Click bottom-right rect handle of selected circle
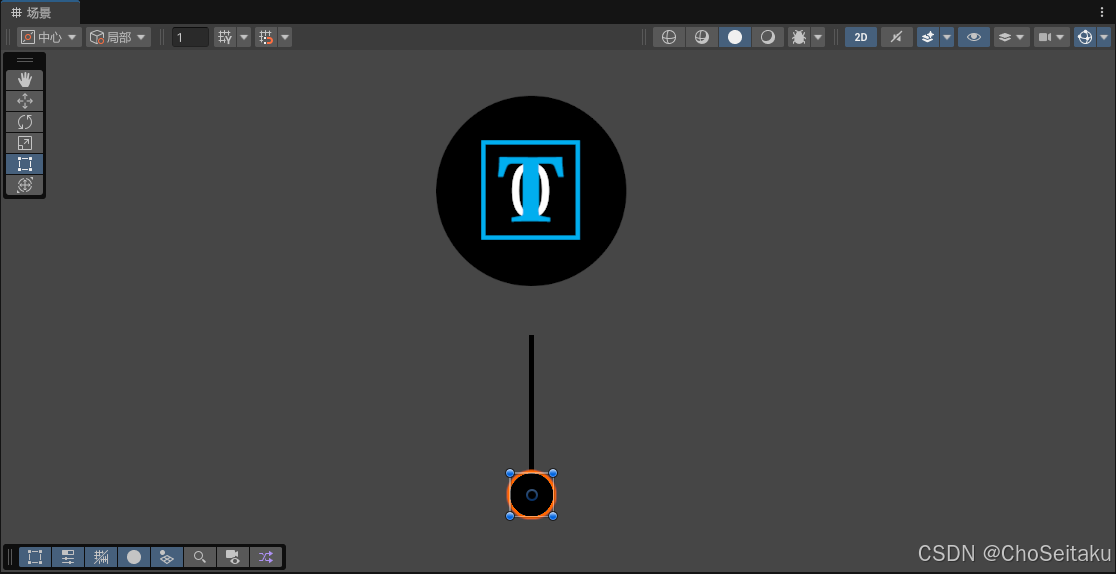1116x574 pixels. pos(553,516)
